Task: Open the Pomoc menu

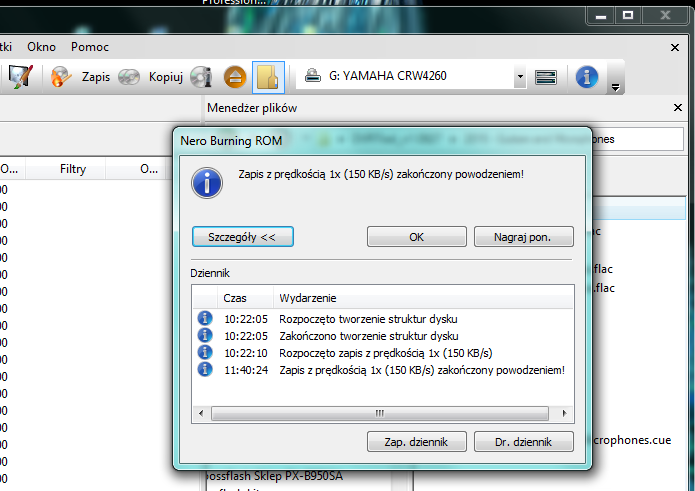Action: click(x=90, y=47)
